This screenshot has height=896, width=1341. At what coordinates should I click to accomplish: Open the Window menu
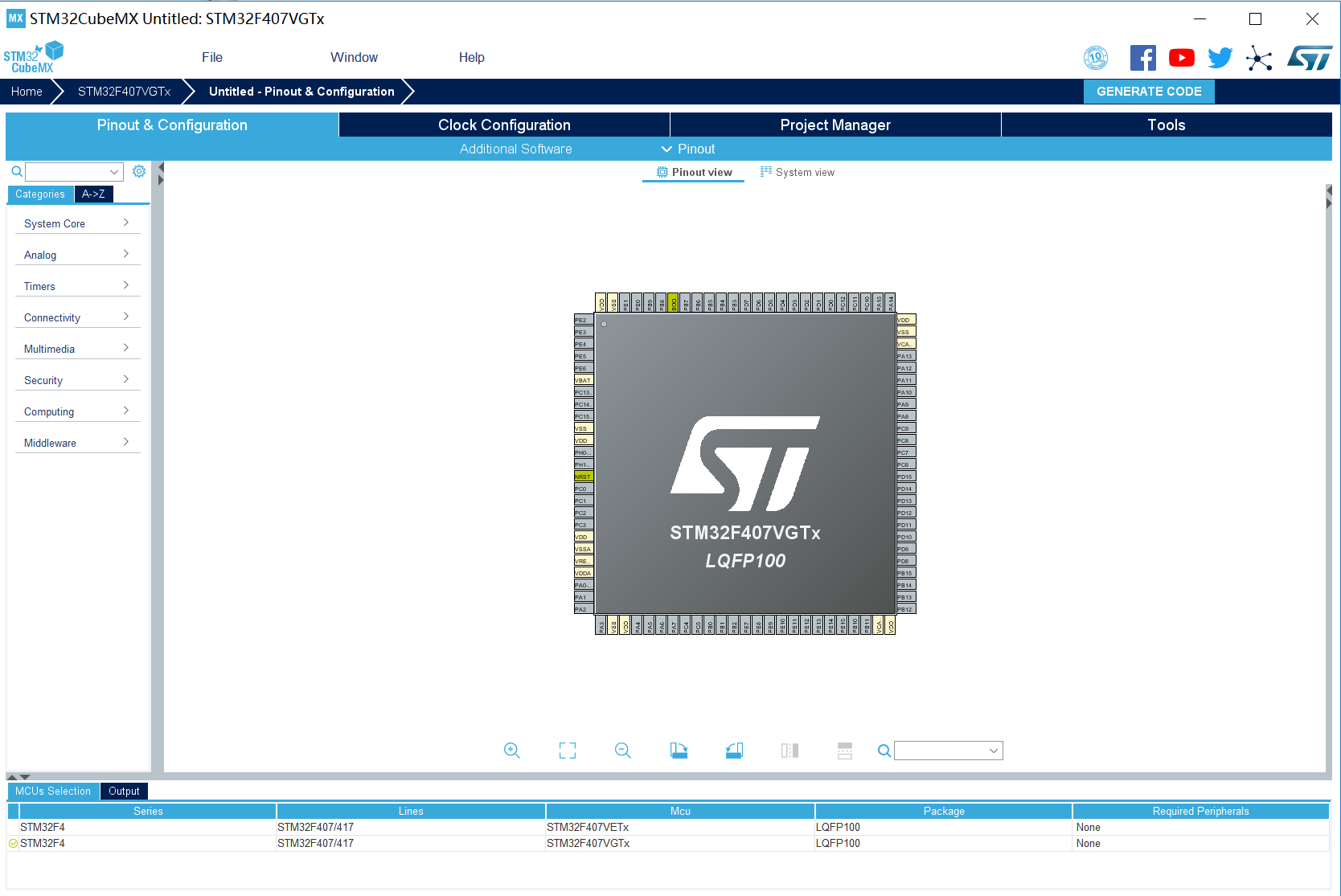354,57
